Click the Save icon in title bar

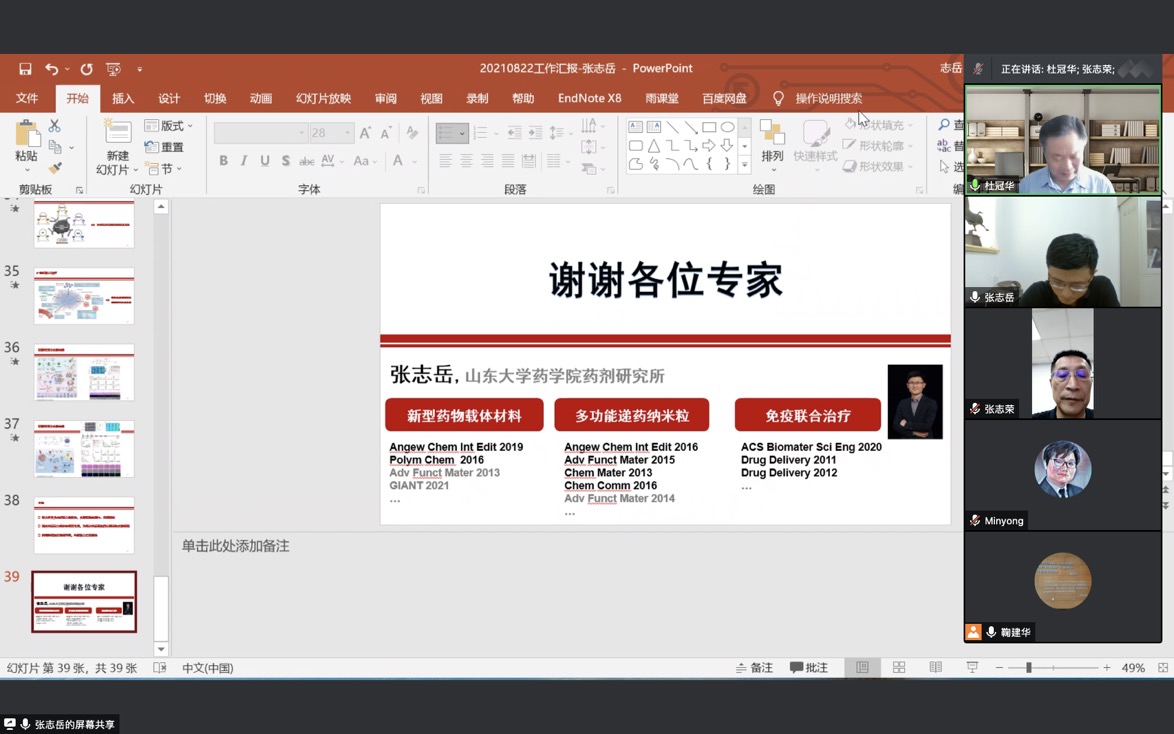(x=25, y=69)
